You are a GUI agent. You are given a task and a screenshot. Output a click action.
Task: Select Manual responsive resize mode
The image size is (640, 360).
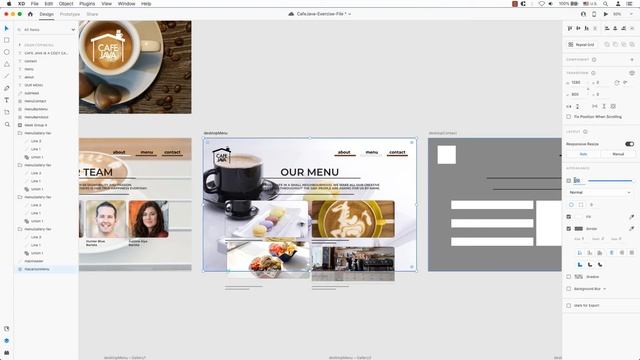pyautogui.click(x=618, y=154)
